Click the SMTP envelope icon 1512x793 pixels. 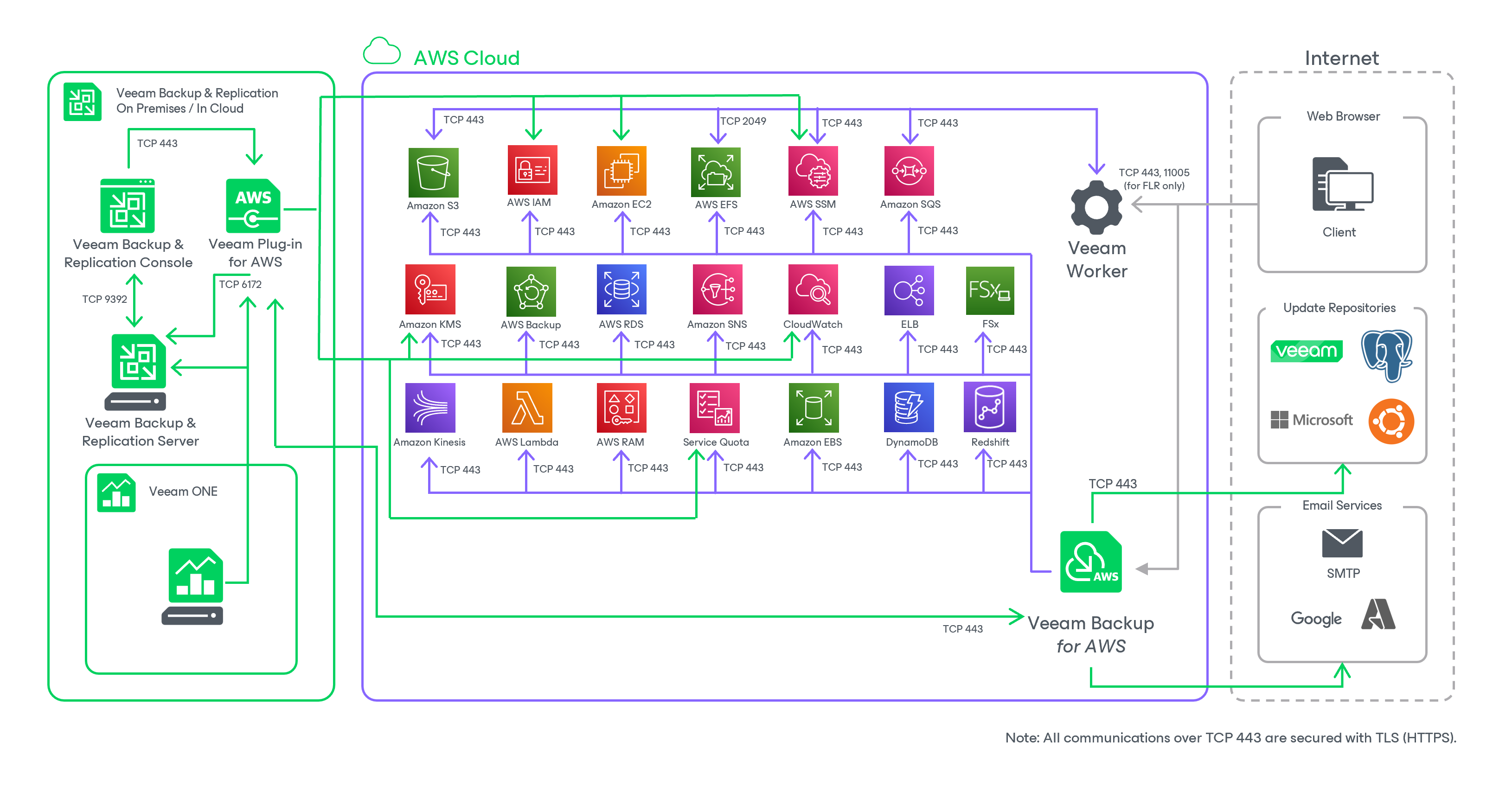click(x=1342, y=543)
